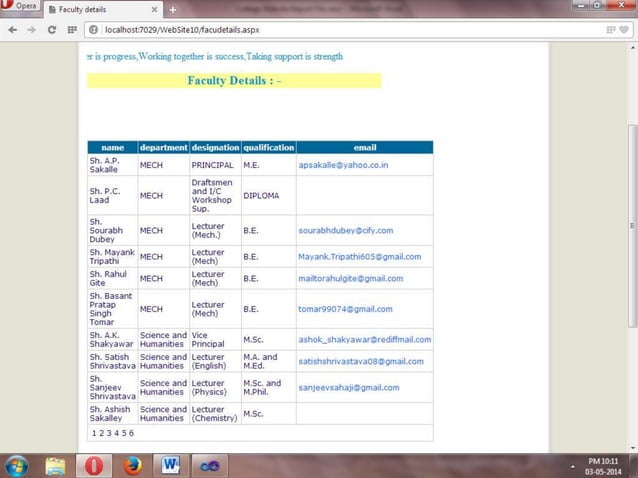Click tomar99074@gmail.com email link

345,309
